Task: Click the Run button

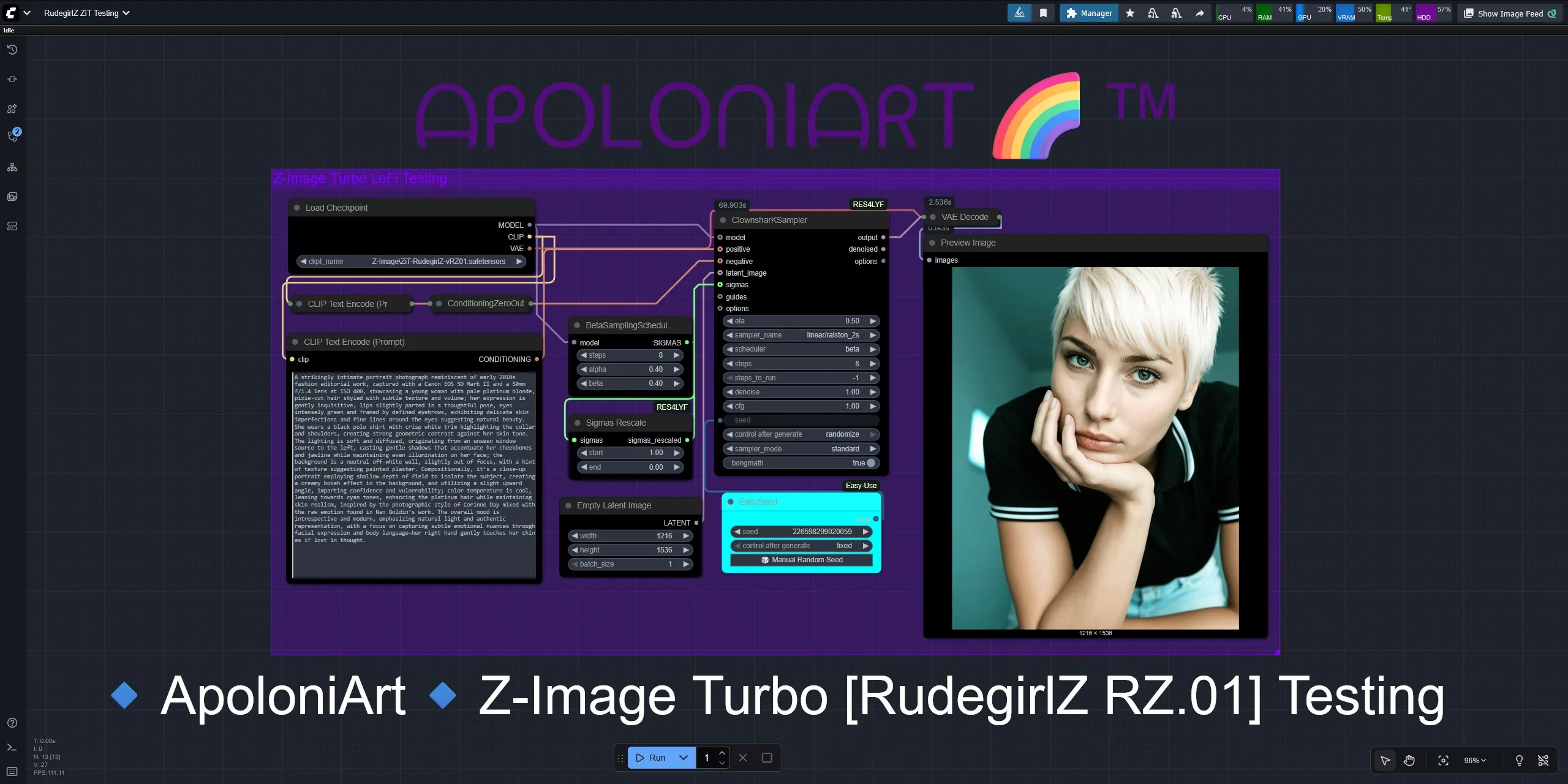Action: pos(650,758)
